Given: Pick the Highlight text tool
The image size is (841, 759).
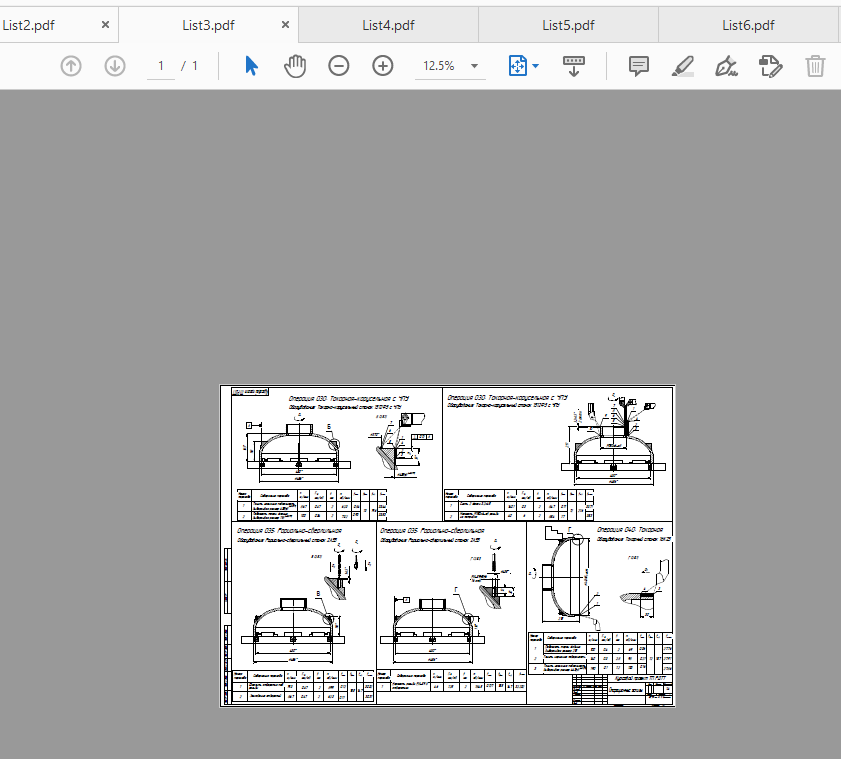Looking at the screenshot, I should (683, 66).
